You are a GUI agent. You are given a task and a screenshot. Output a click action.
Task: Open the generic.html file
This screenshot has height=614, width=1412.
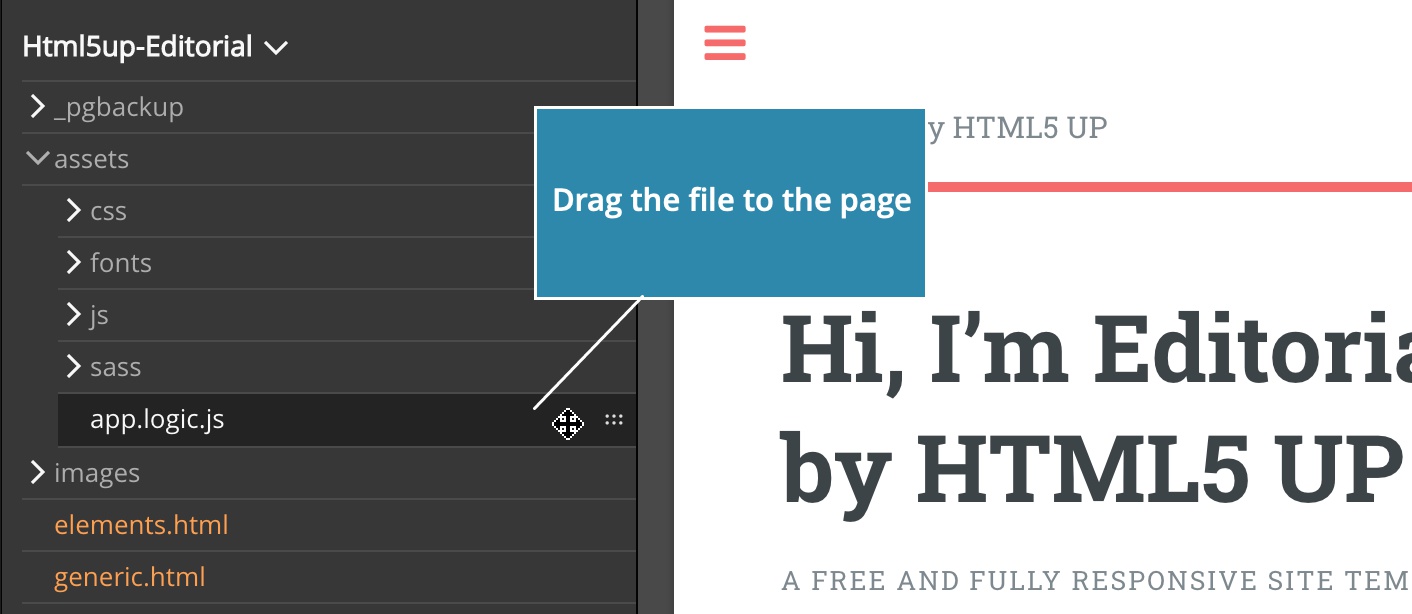click(x=130, y=576)
